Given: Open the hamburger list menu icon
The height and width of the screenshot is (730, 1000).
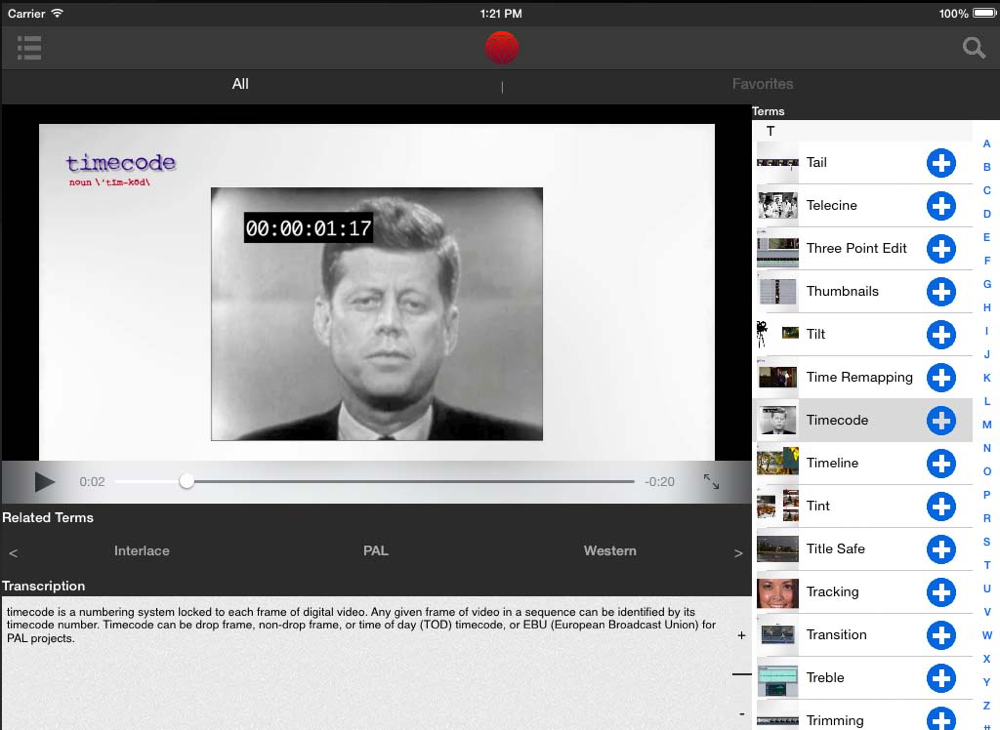Looking at the screenshot, I should tap(29, 48).
